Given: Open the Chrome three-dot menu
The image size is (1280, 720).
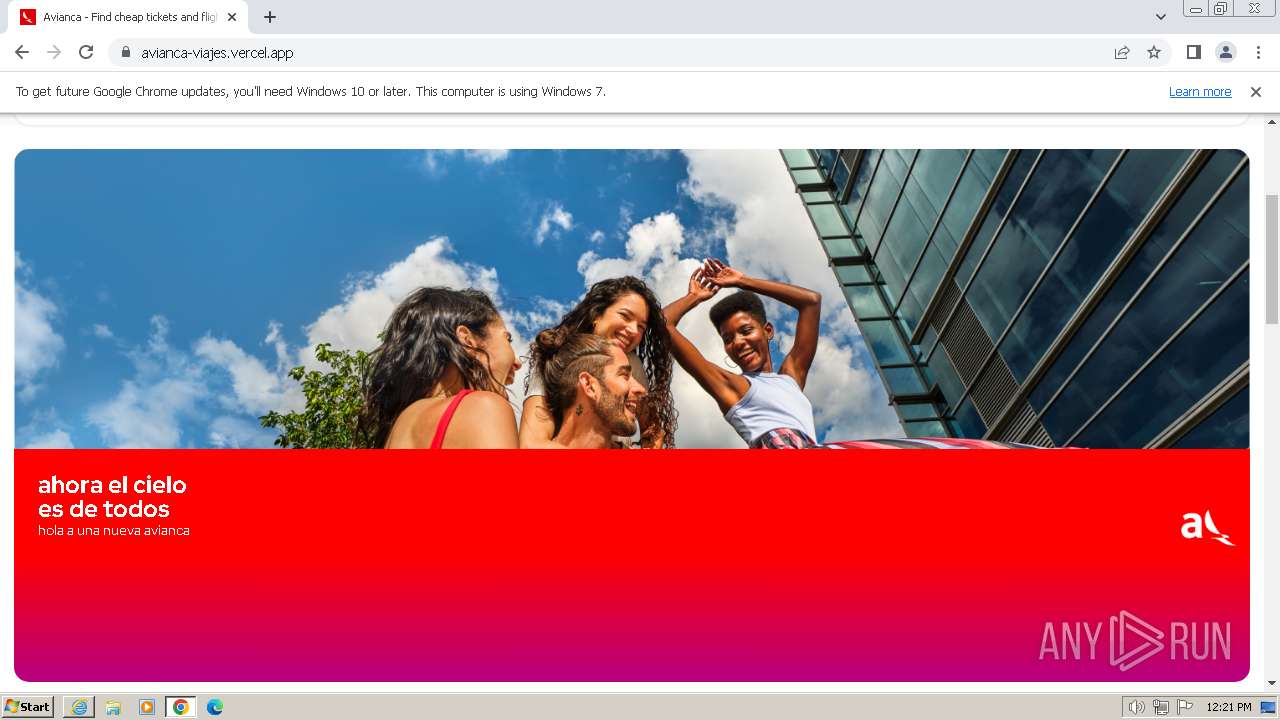Looking at the screenshot, I should (x=1258, y=52).
